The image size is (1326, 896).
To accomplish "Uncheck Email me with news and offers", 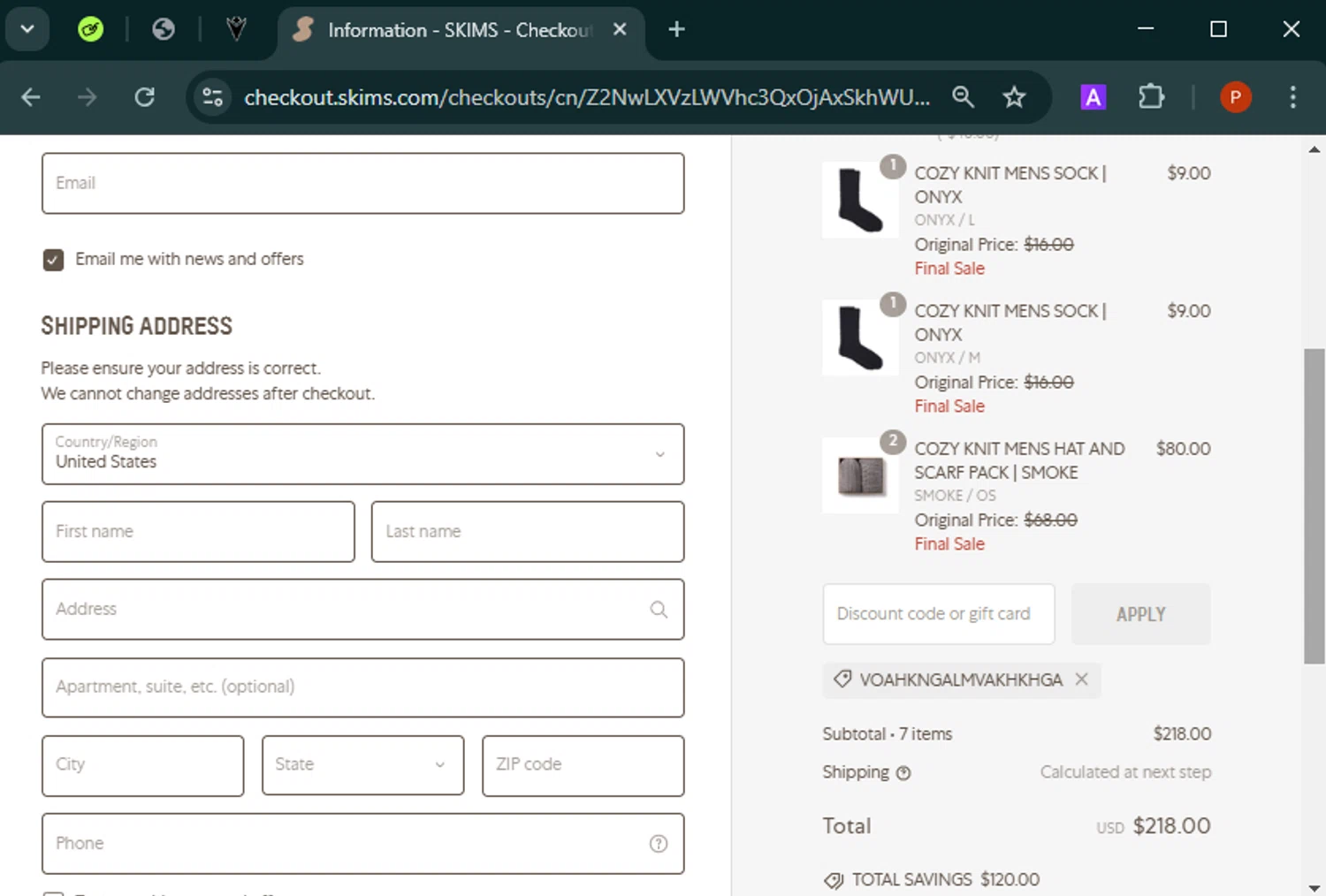I will [x=53, y=260].
